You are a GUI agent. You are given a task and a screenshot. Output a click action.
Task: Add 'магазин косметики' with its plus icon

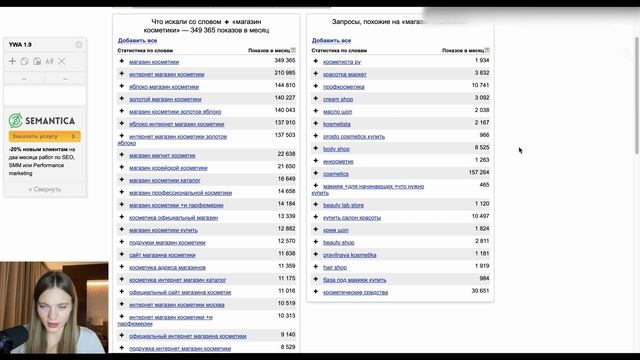tap(122, 61)
